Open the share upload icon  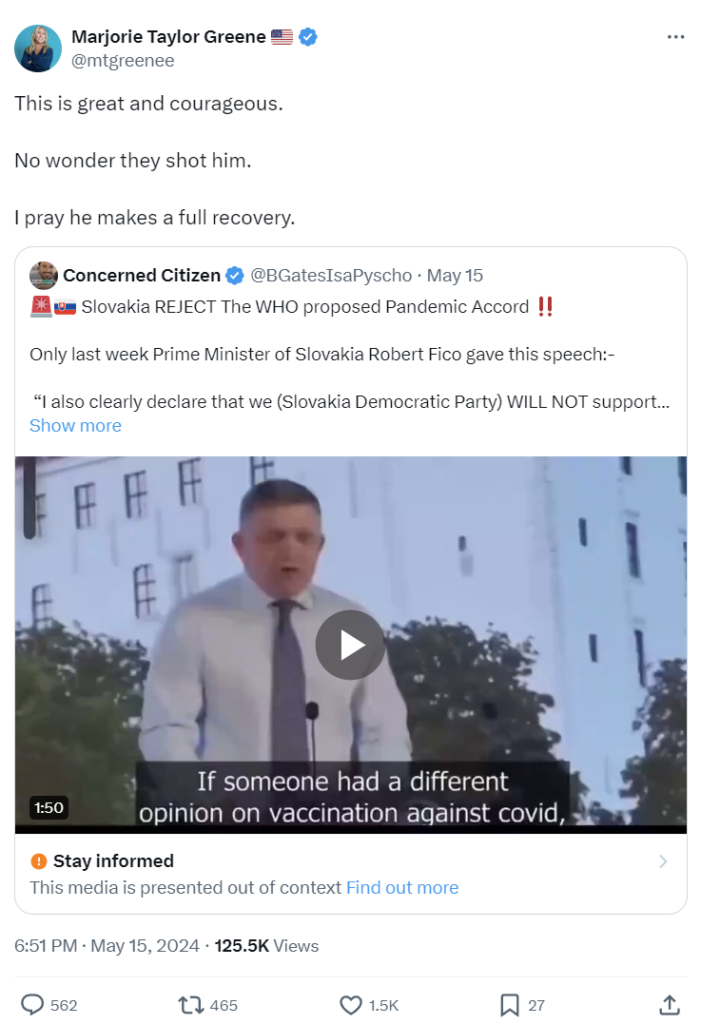pyautogui.click(x=670, y=1004)
